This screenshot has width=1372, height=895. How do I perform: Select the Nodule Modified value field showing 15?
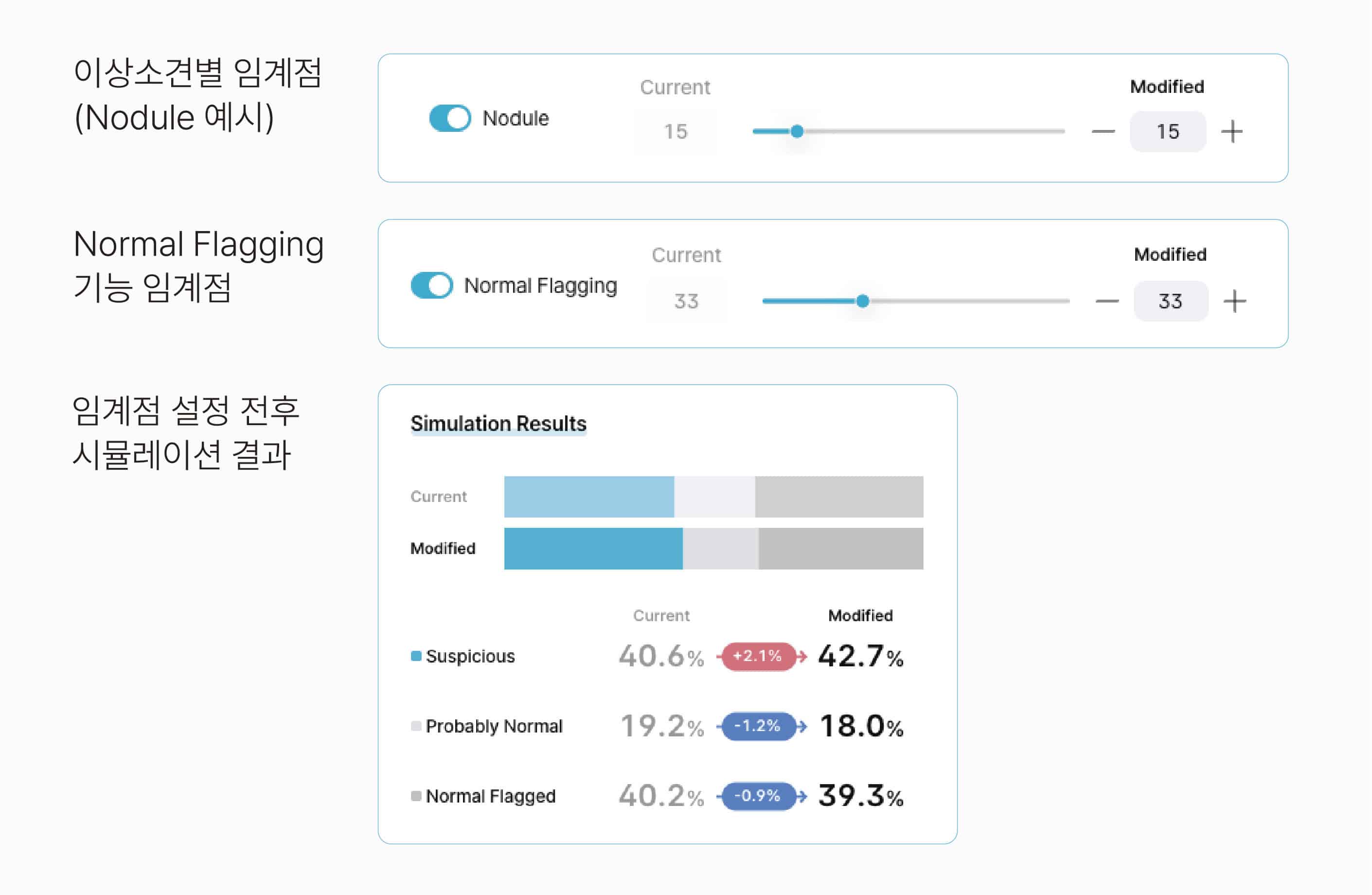click(1168, 131)
